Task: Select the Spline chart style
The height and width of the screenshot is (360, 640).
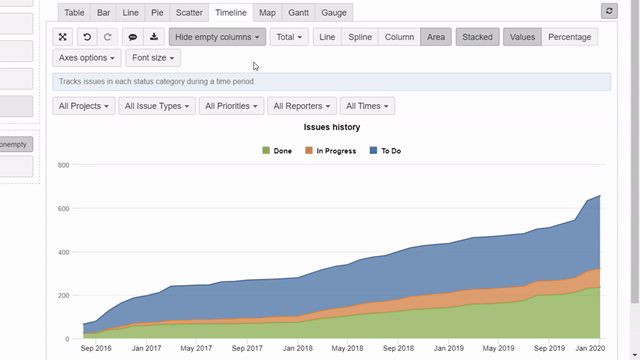Action: click(360, 37)
